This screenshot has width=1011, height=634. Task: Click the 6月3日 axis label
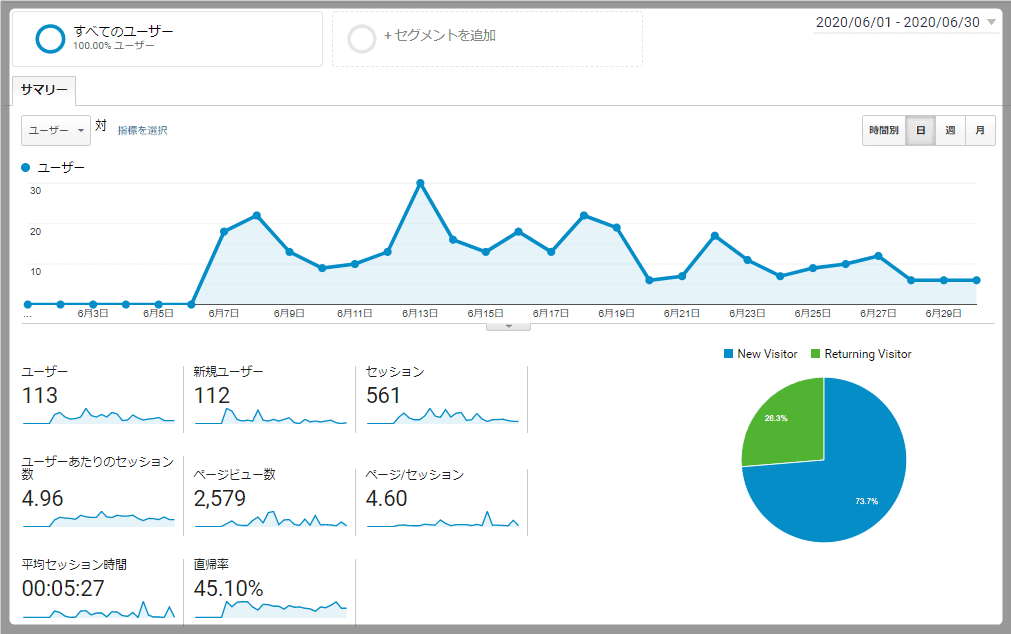(93, 313)
